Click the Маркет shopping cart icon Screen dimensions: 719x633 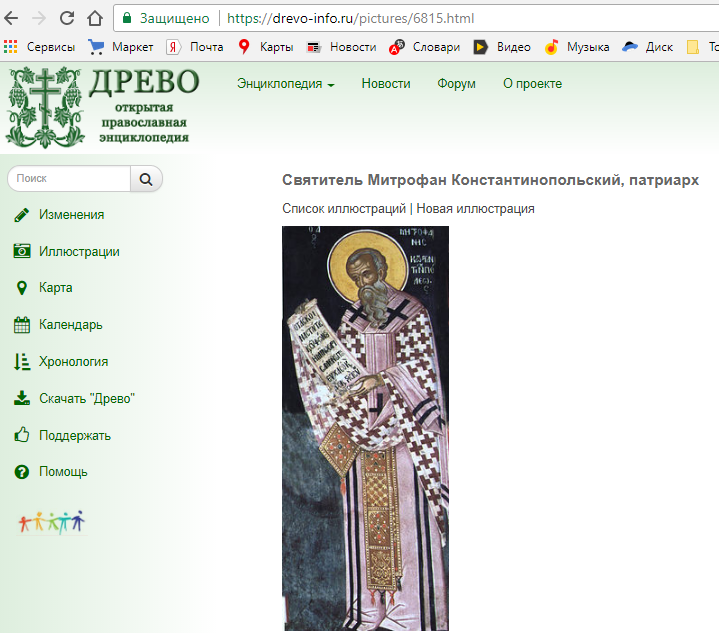[x=96, y=47]
